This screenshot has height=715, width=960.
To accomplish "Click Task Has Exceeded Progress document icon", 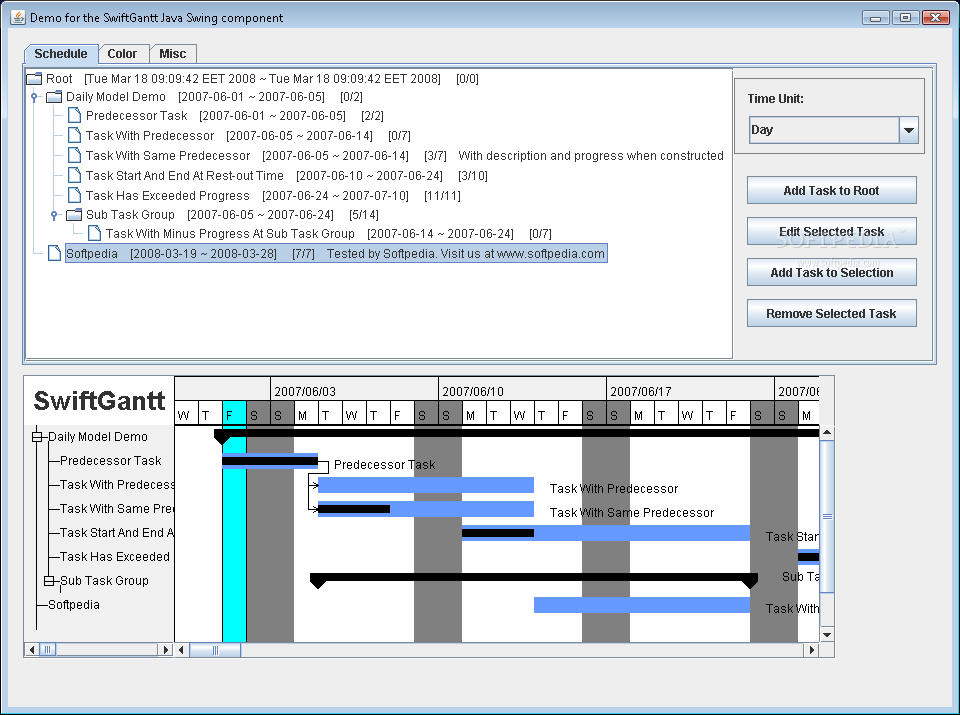I will (74, 195).
